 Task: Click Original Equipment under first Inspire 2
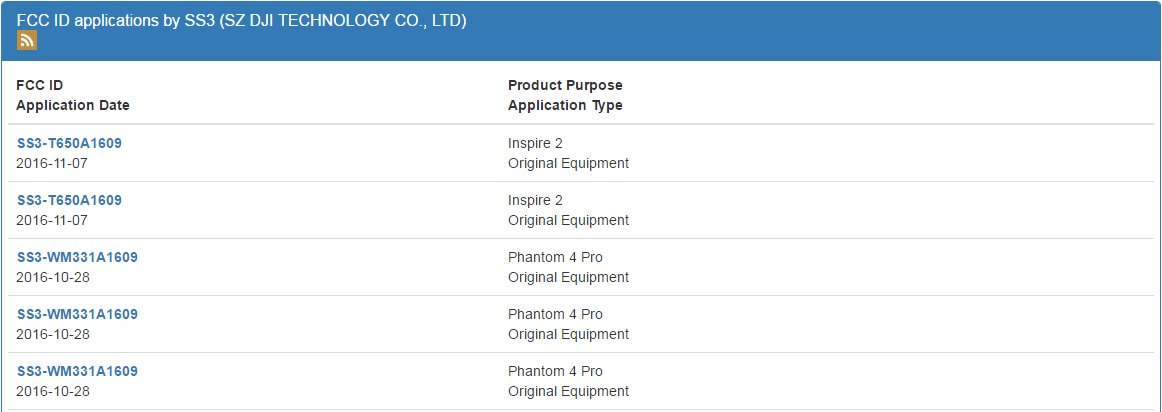[568, 163]
